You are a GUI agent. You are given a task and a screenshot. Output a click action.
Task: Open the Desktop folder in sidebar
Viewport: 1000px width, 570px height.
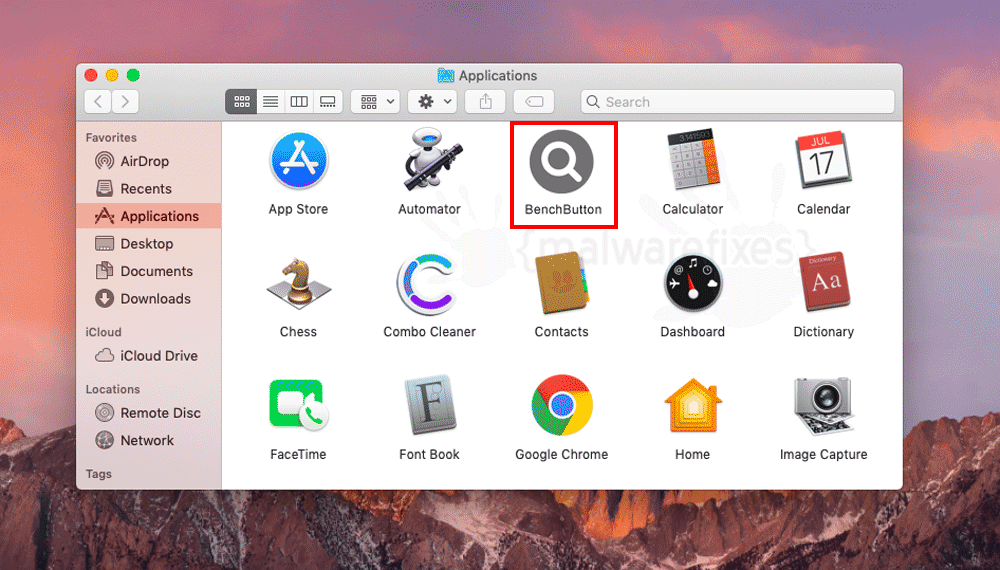pos(149,244)
